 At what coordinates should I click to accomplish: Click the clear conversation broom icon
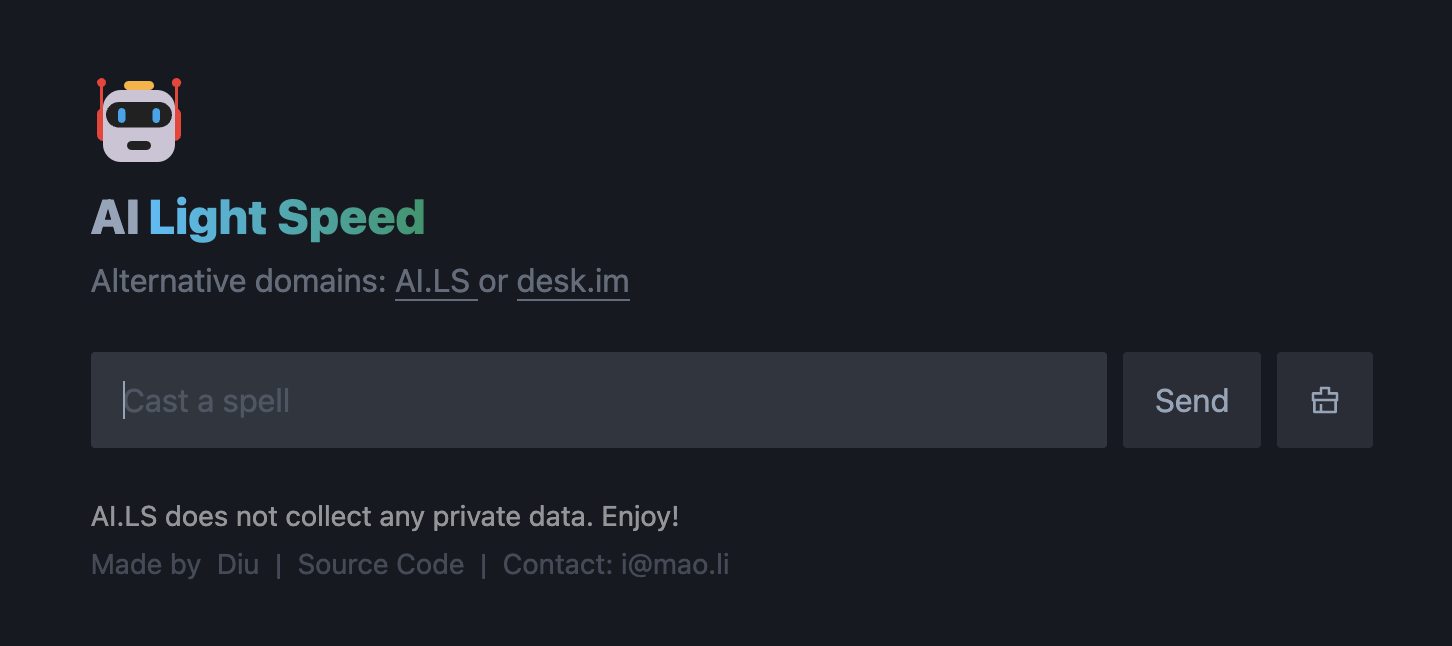1324,400
